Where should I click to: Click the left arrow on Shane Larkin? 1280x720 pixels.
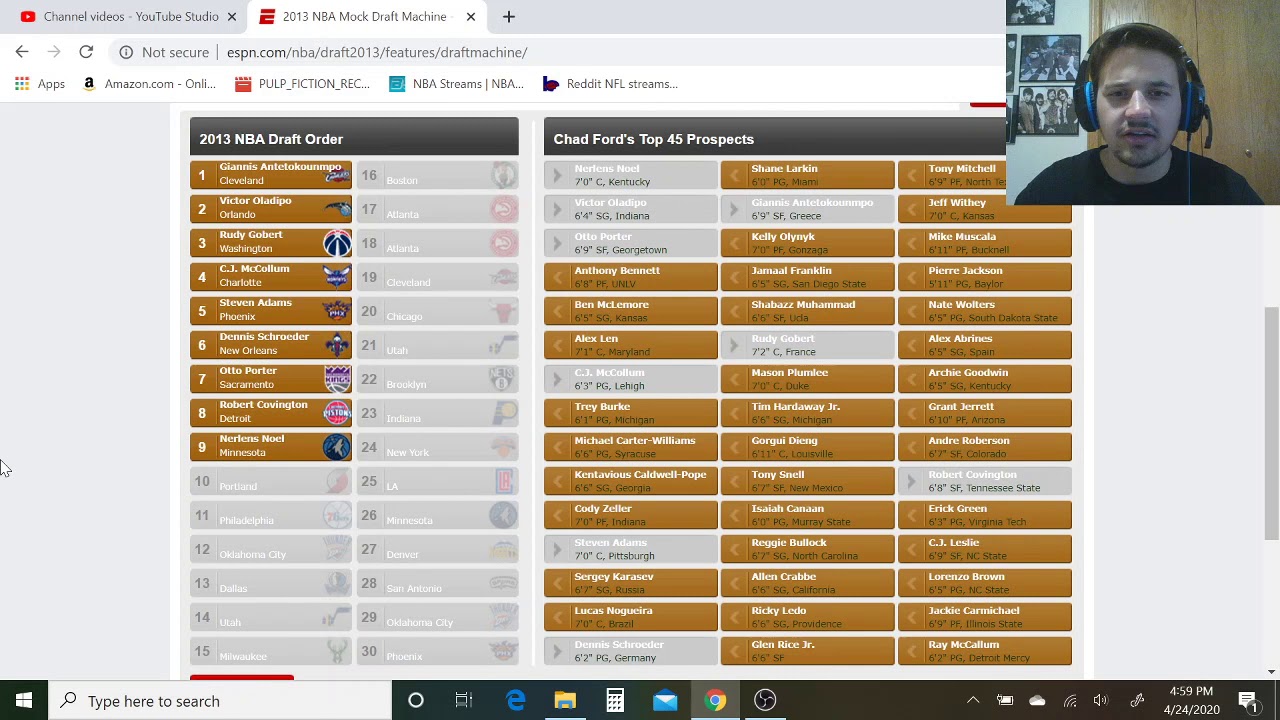pos(735,175)
